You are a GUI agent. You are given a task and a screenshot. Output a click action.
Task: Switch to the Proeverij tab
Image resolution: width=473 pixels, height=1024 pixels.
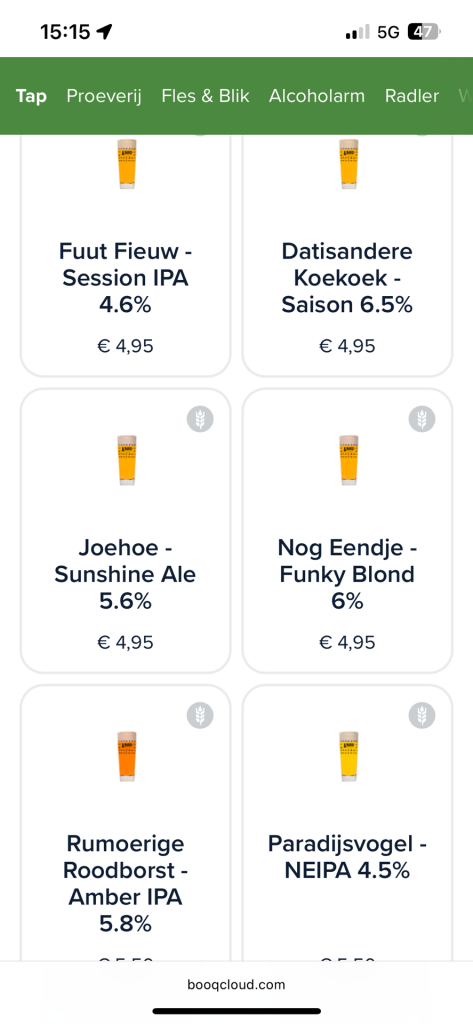(x=104, y=96)
